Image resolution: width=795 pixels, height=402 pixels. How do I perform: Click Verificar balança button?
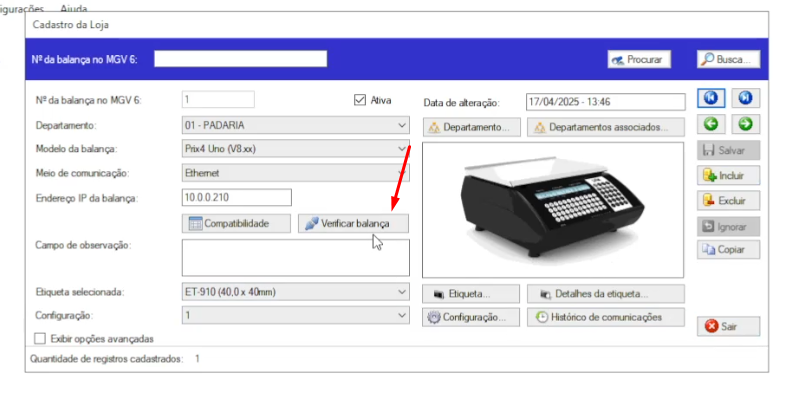pos(353,223)
